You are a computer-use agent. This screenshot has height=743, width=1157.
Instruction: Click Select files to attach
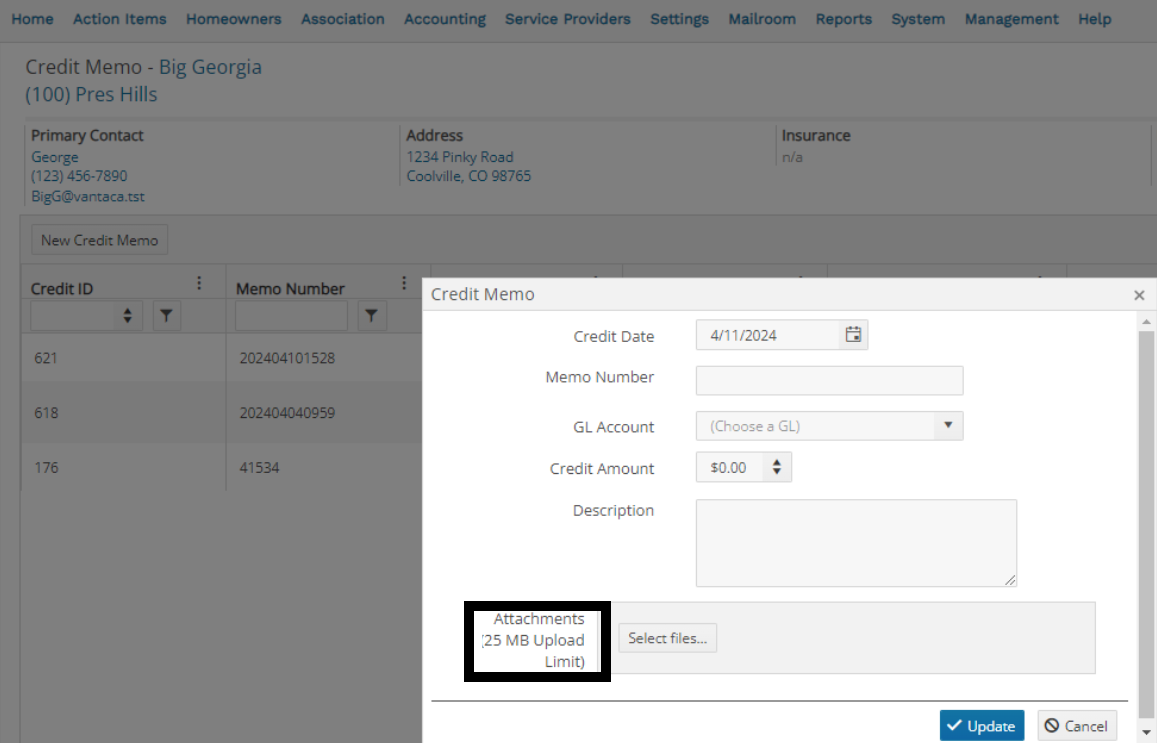[x=668, y=638]
